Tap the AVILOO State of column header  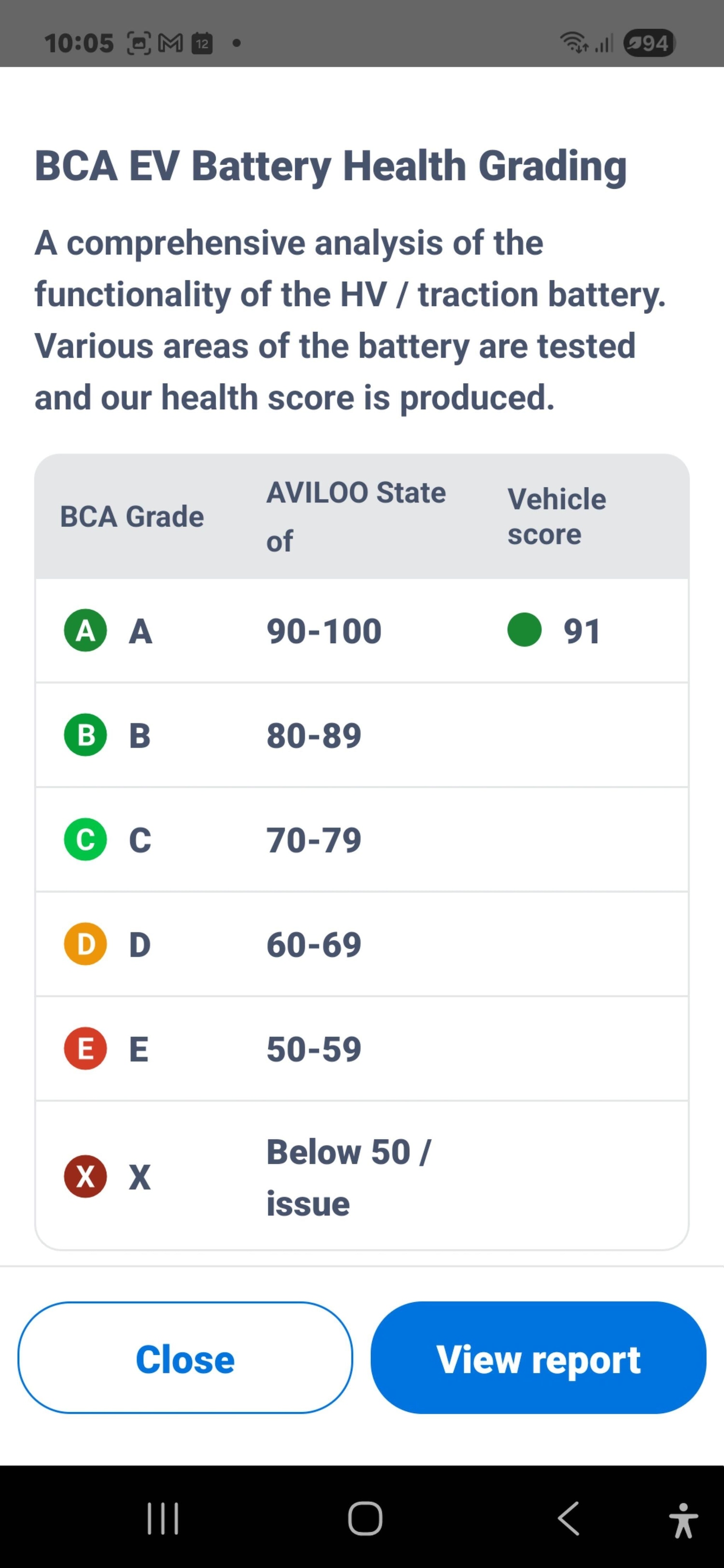356,516
